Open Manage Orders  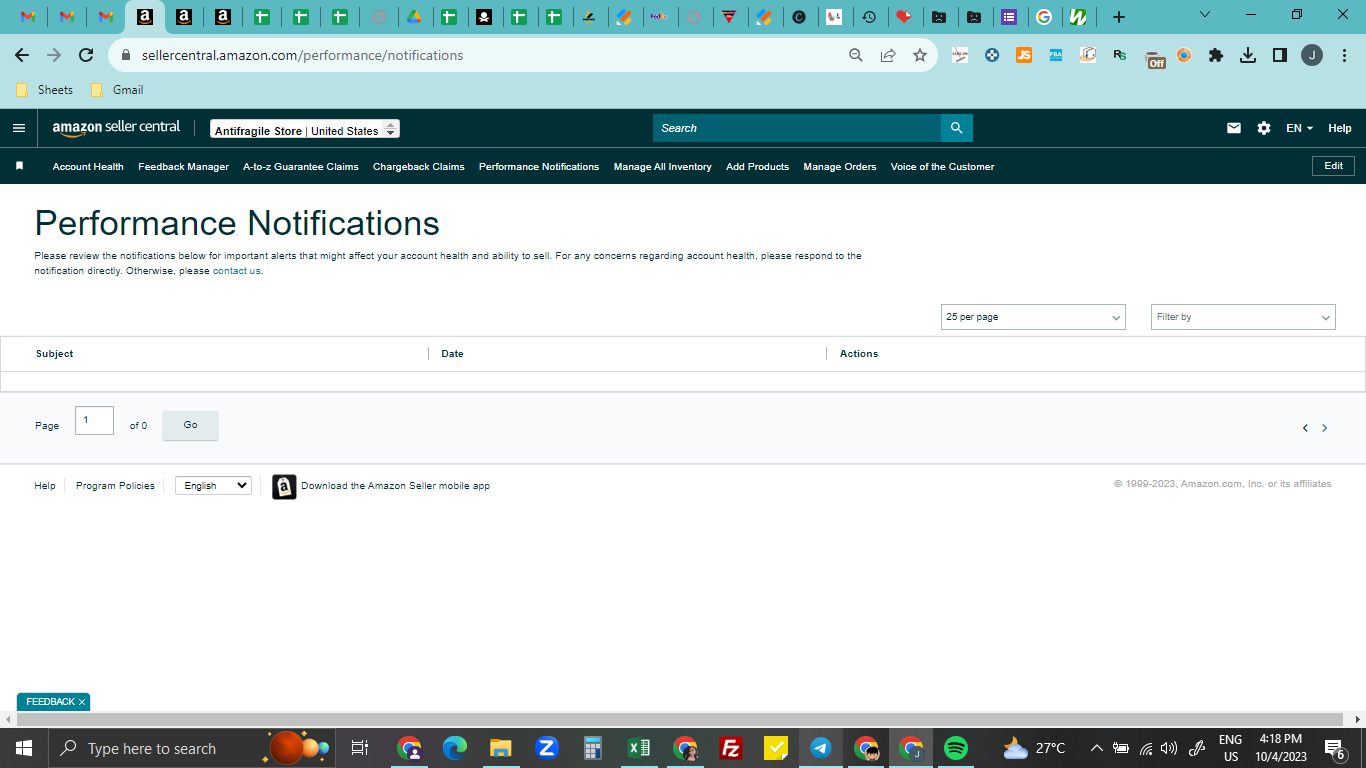coord(840,167)
